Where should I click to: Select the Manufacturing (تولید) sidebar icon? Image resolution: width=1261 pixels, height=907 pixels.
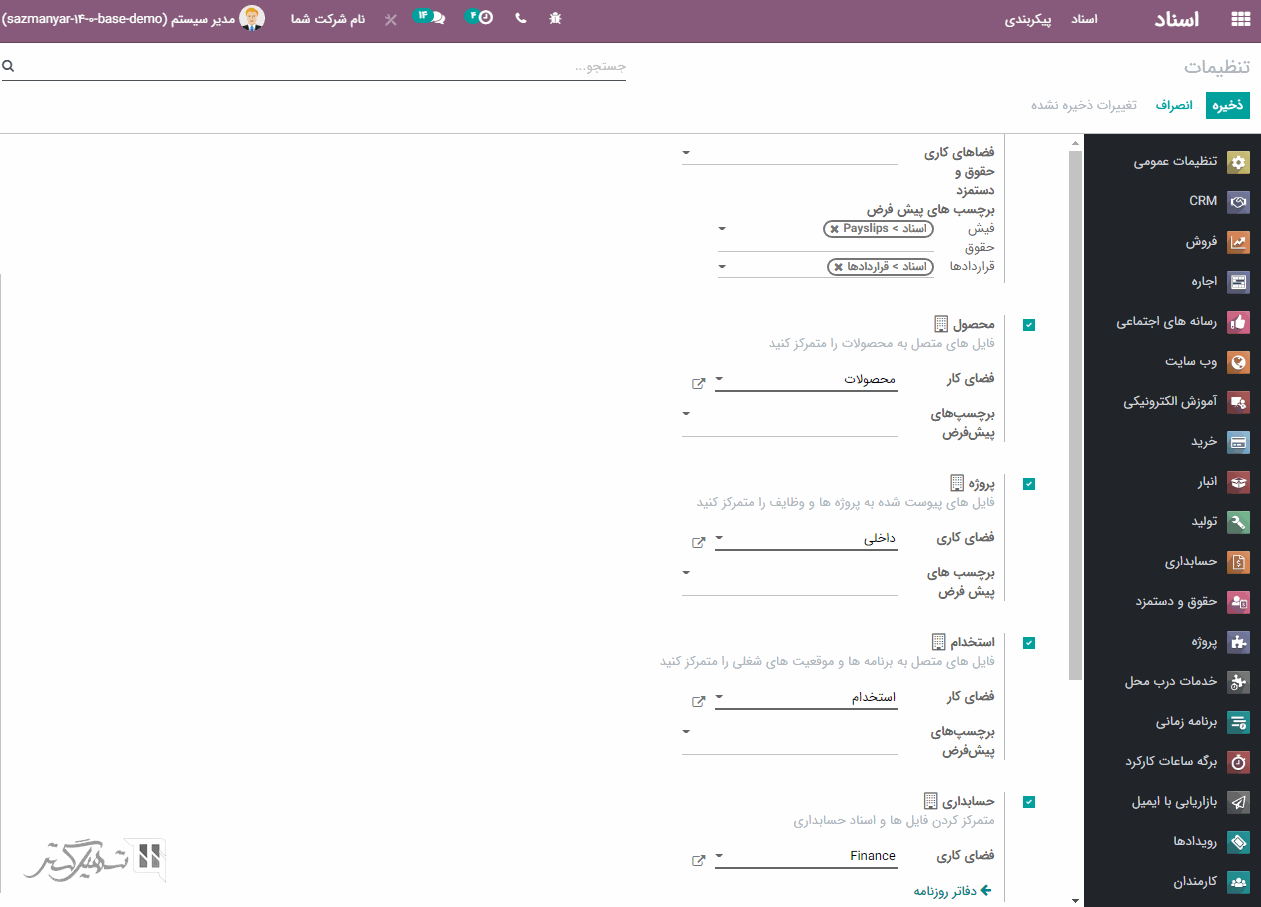[x=1239, y=522]
